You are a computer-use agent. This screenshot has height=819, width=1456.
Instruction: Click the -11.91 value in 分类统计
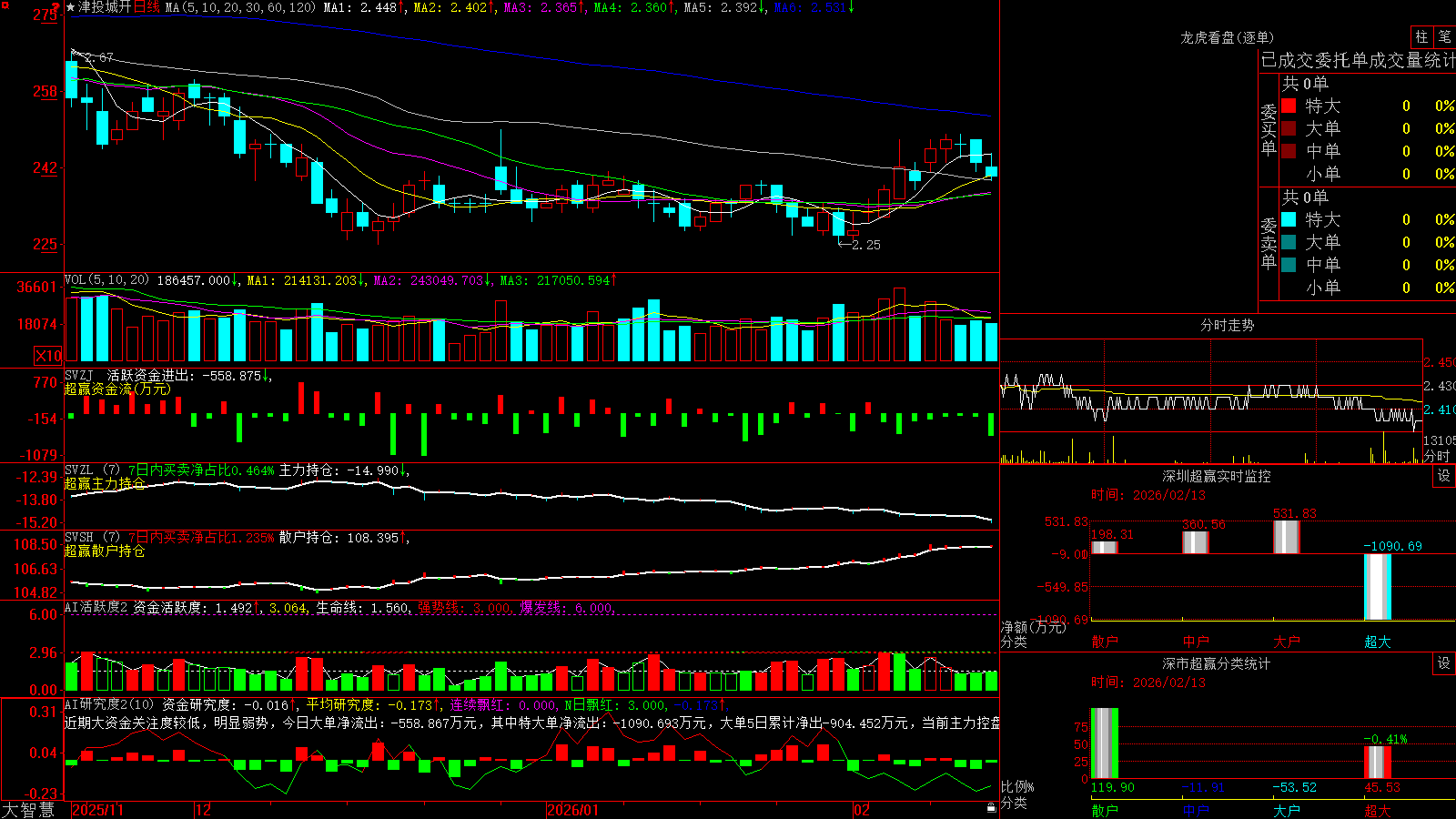pyautogui.click(x=1203, y=787)
